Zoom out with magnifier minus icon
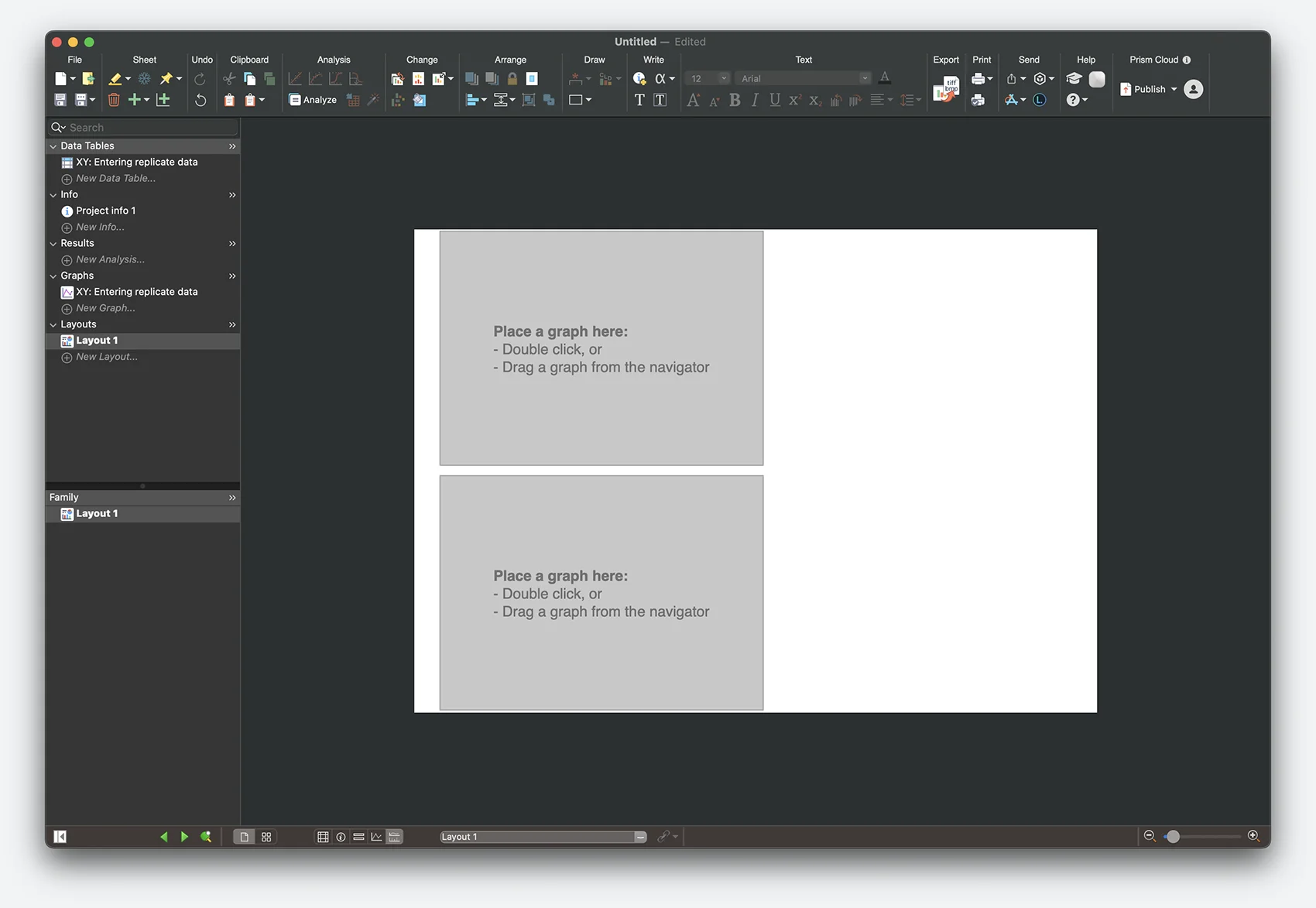 point(1150,836)
